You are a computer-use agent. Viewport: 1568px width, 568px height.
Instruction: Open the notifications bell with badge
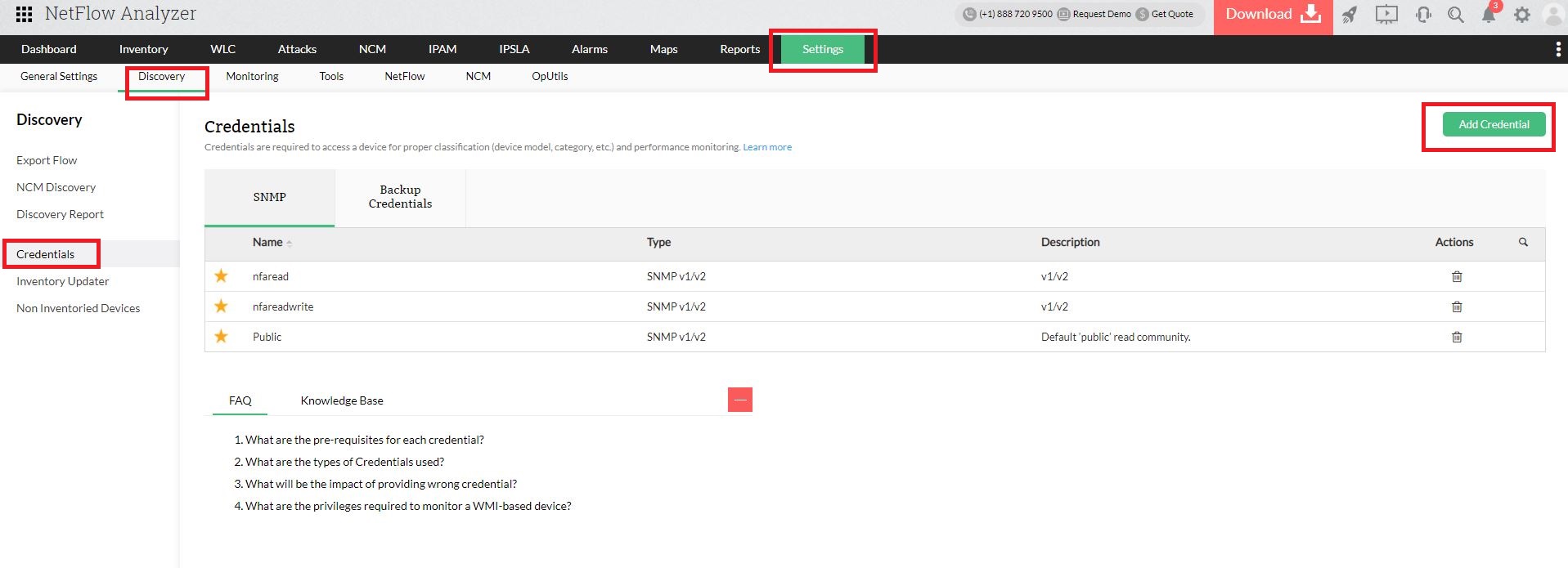click(x=1489, y=13)
